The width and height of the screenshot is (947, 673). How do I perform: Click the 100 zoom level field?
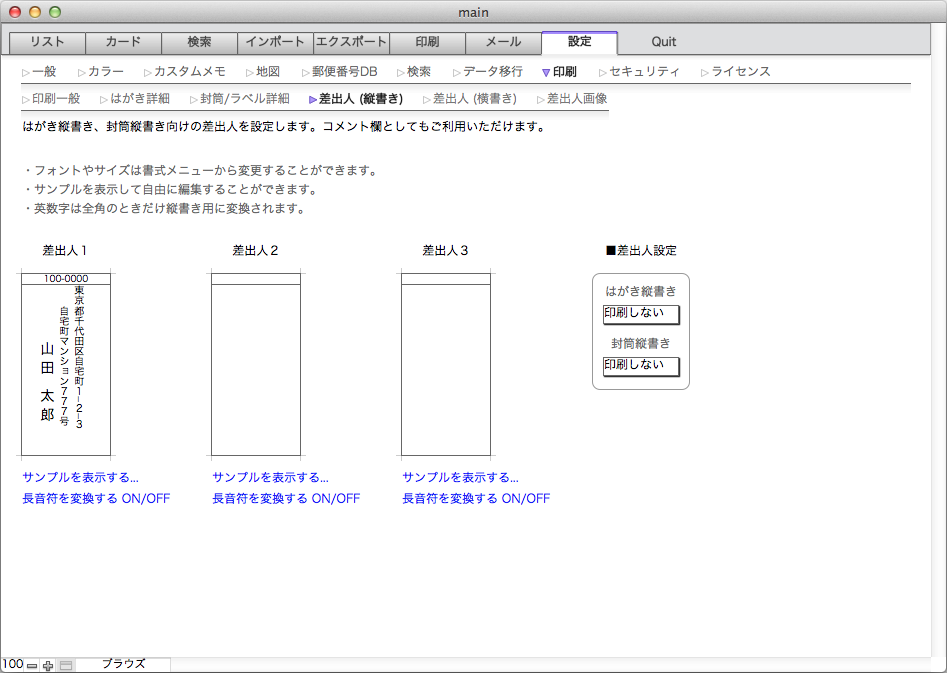point(12,665)
